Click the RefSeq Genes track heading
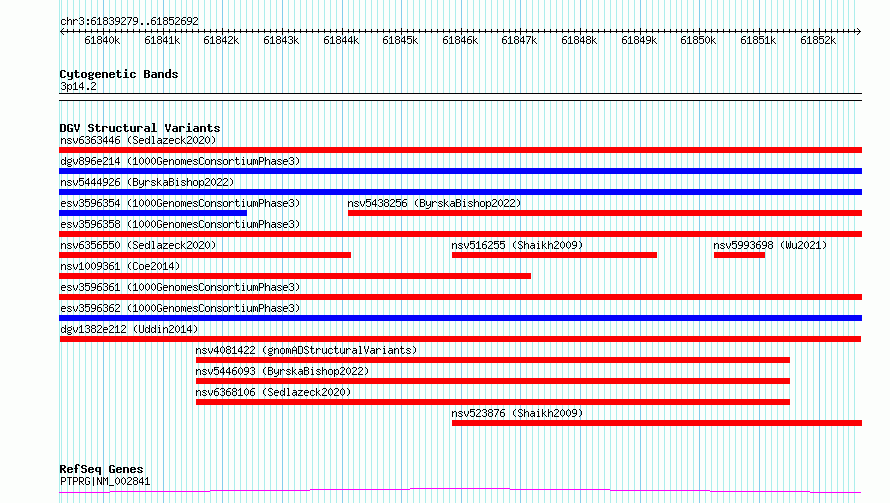 point(101,469)
